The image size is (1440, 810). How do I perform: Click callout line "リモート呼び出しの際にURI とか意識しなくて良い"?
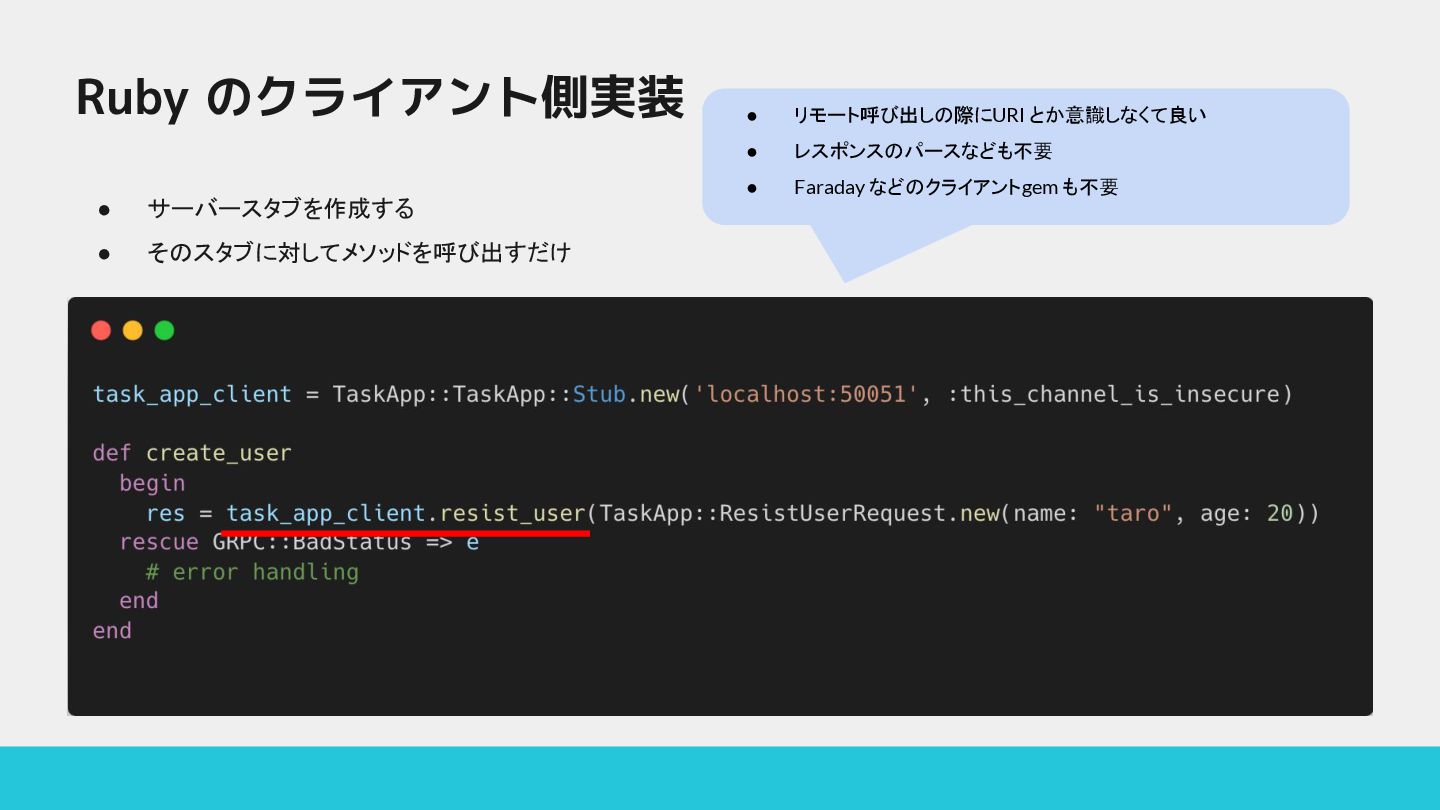point(1000,115)
